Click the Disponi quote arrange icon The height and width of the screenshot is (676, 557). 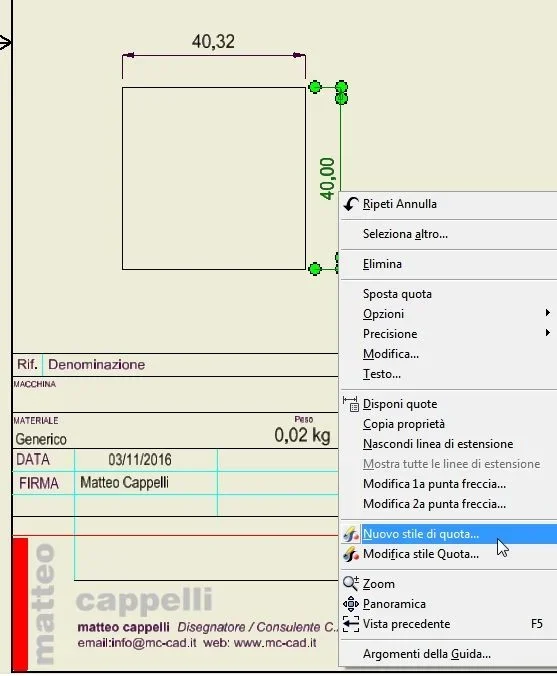(350, 404)
